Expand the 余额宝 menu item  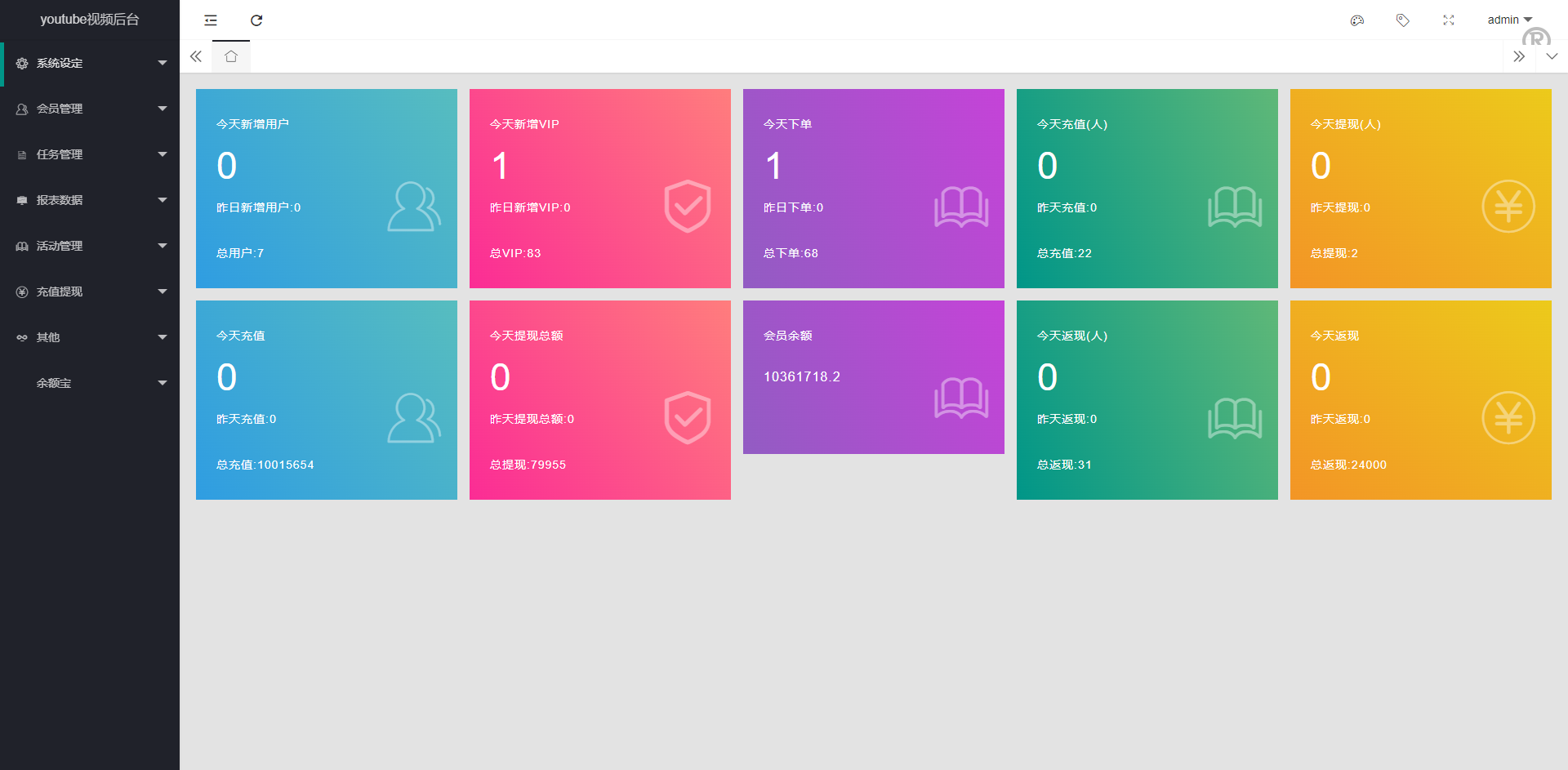(90, 383)
